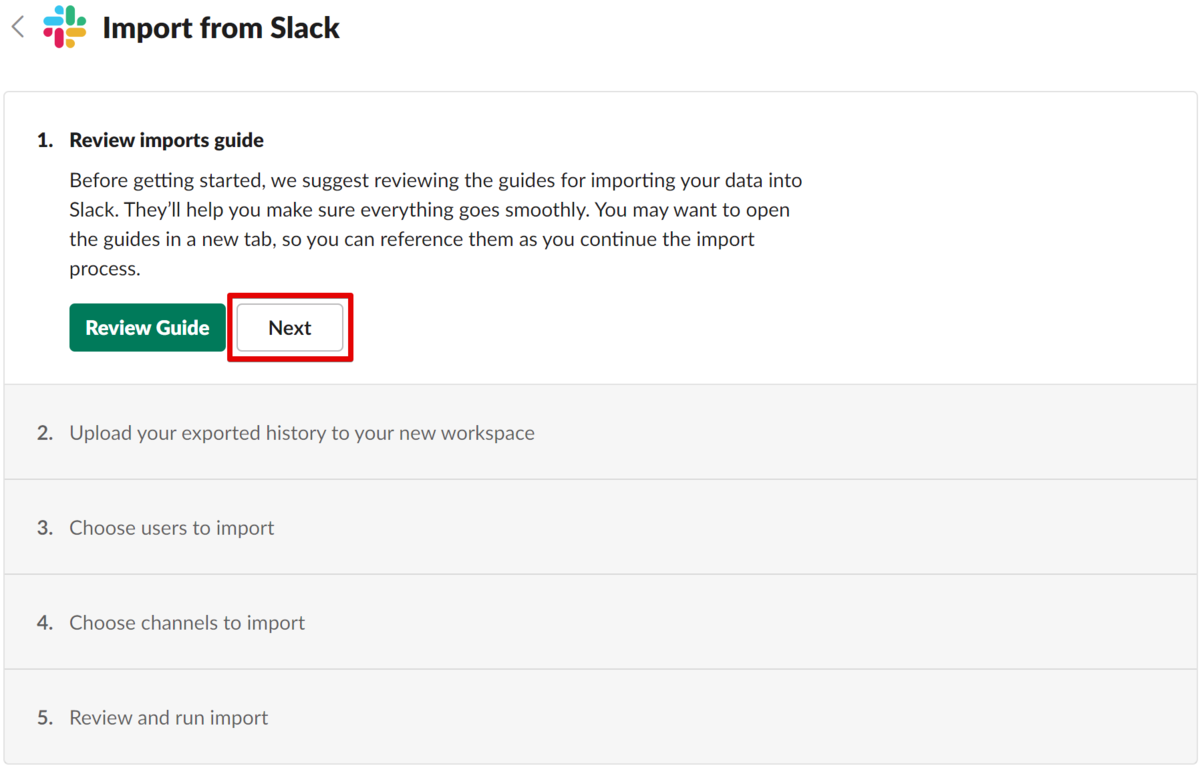Click step number 5 marker
The width and height of the screenshot is (1200, 768).
[x=45, y=718]
